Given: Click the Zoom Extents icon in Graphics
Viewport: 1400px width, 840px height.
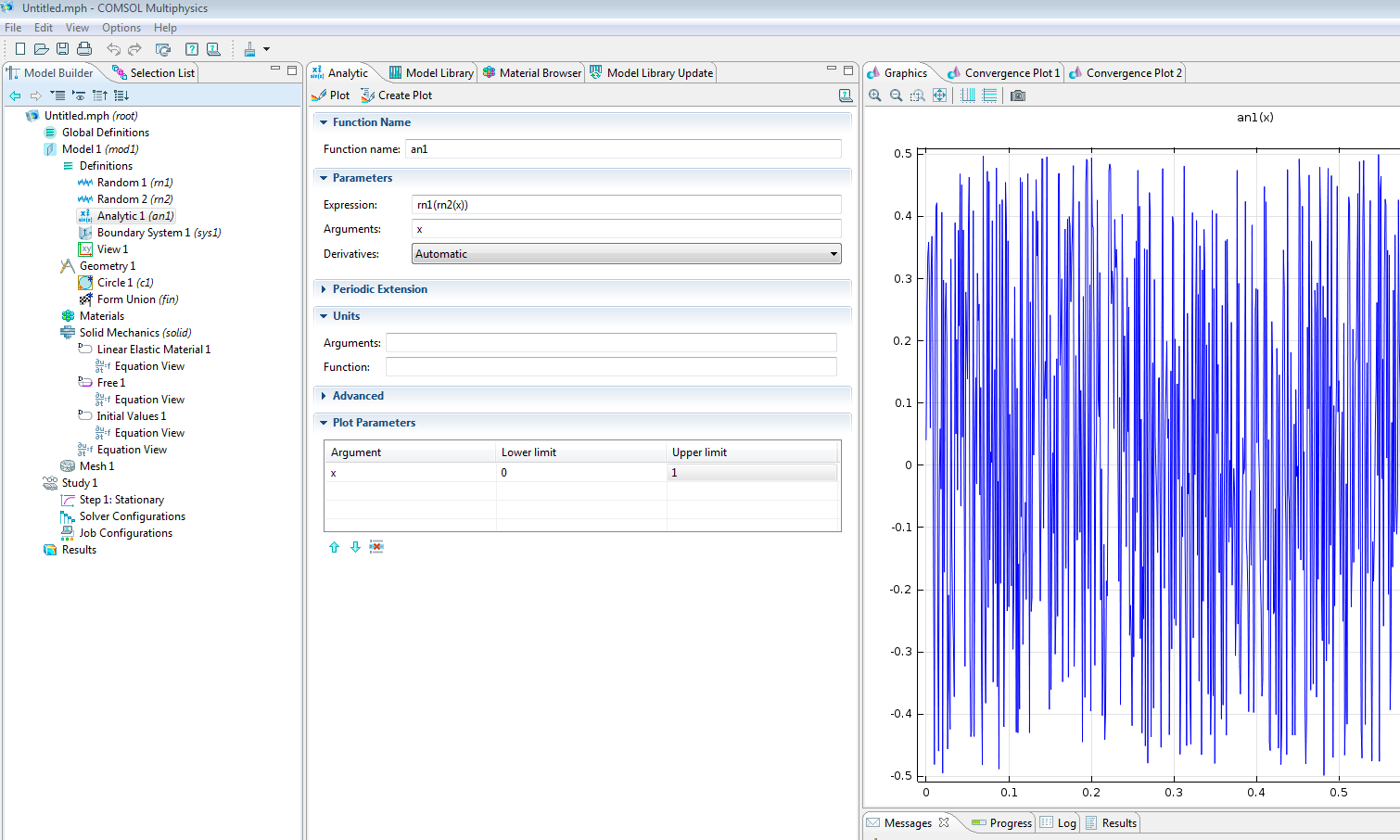Looking at the screenshot, I should click(x=939, y=95).
